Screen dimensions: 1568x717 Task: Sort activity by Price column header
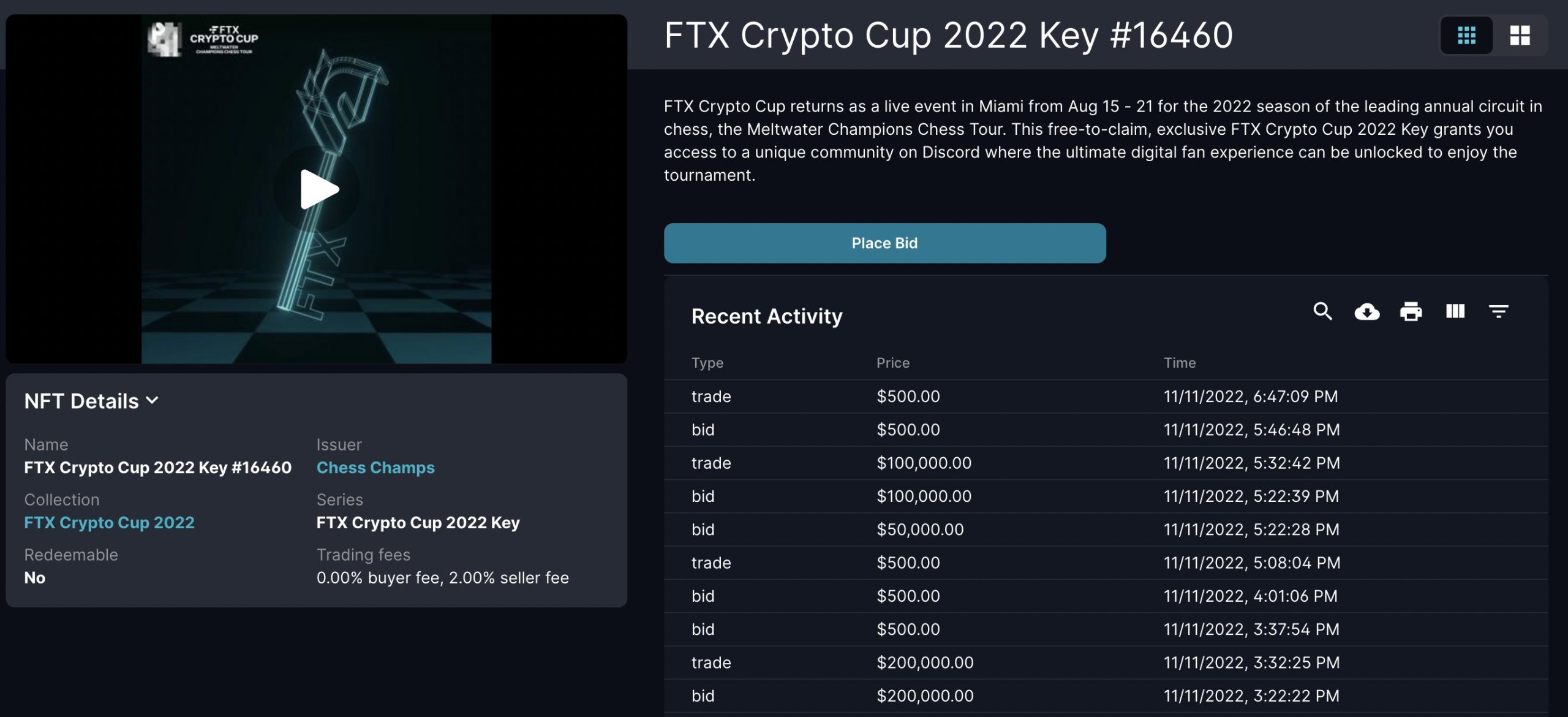(892, 363)
